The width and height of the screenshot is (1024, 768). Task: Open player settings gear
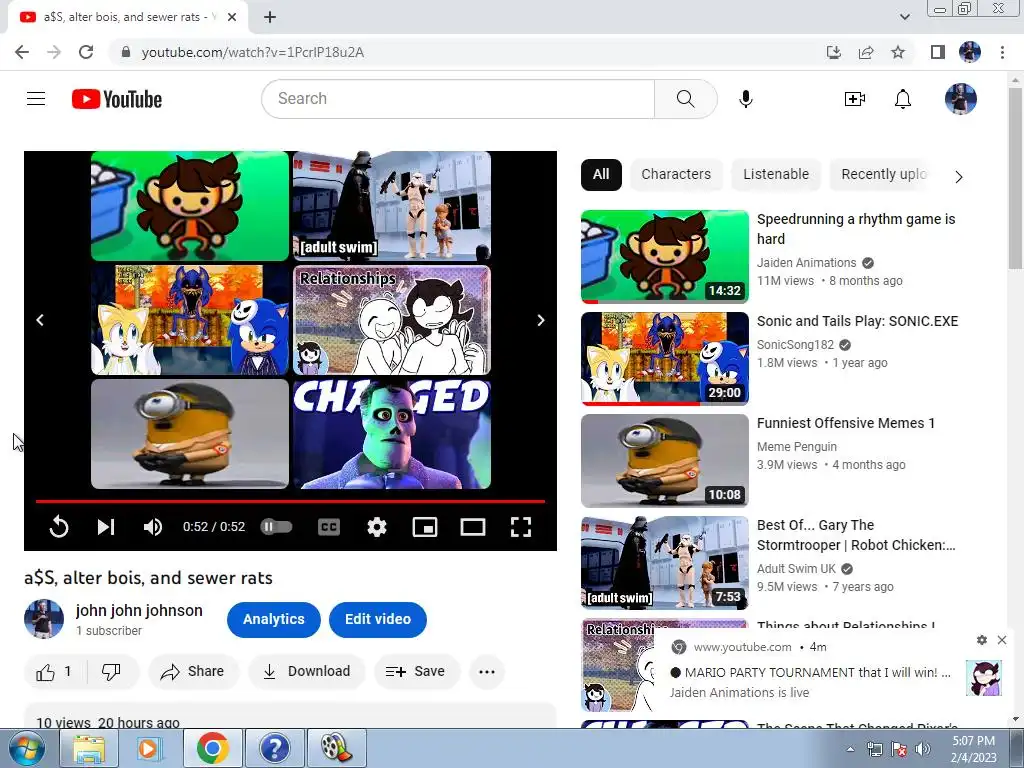coord(377,526)
